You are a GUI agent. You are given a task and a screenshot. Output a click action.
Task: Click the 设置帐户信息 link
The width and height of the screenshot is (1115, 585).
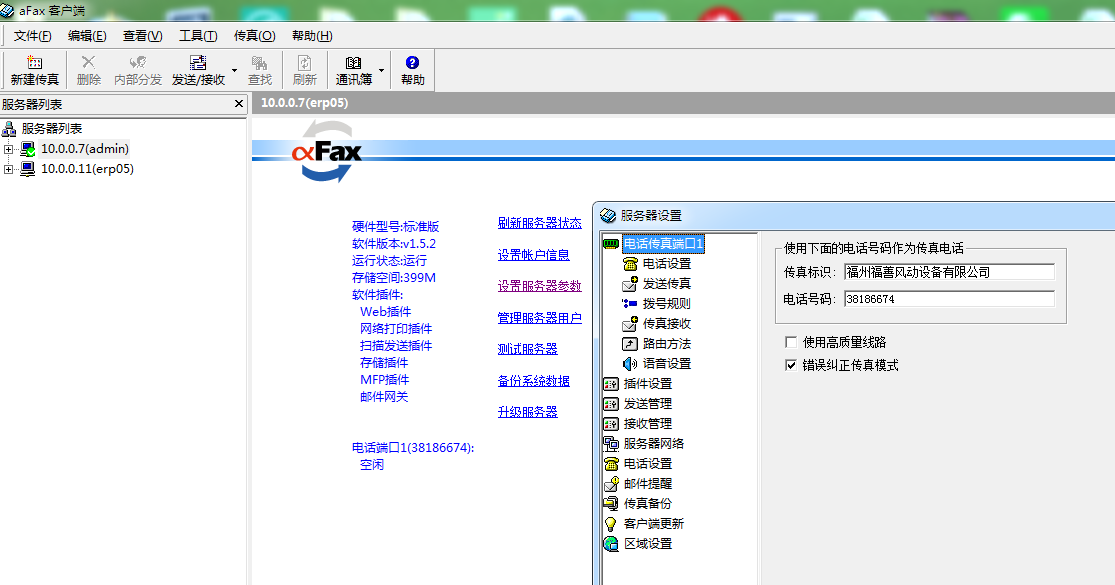tap(533, 254)
